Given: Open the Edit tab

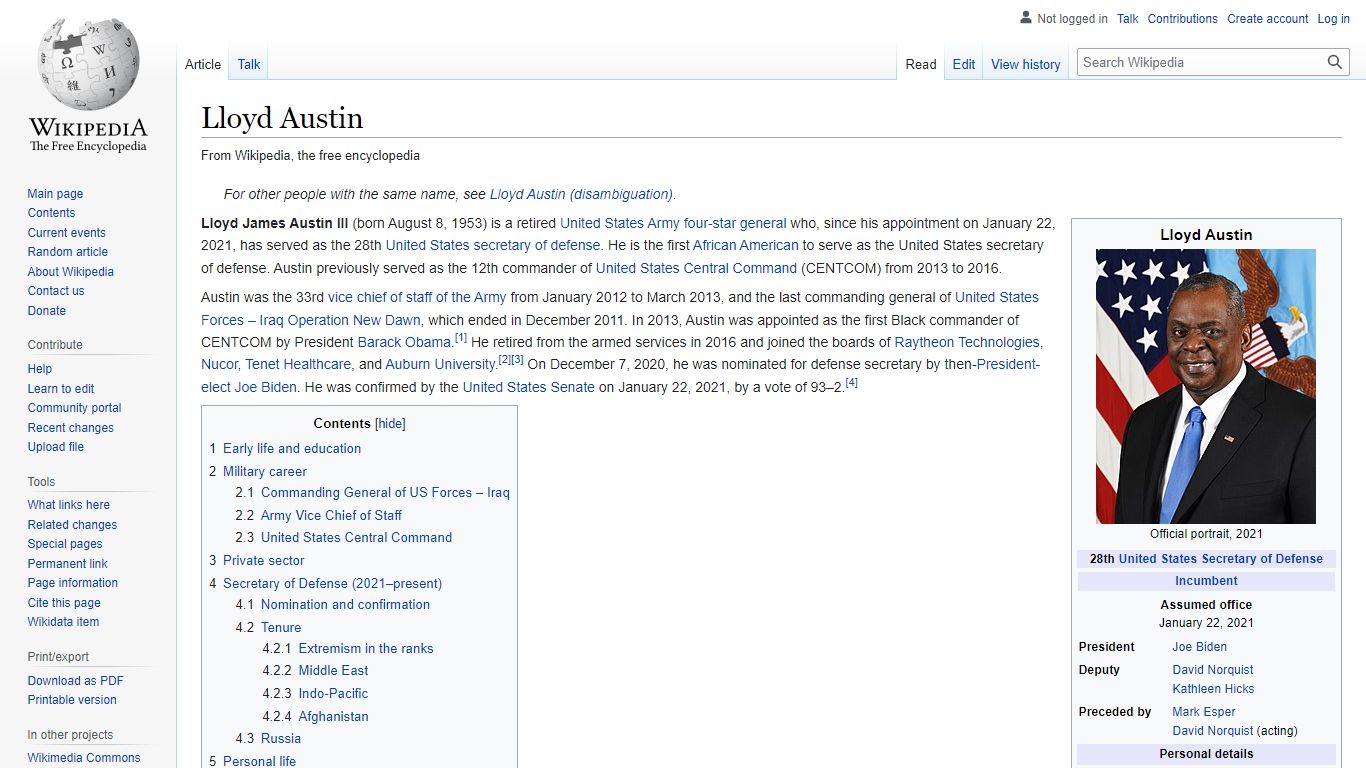Looking at the screenshot, I should click(x=964, y=64).
